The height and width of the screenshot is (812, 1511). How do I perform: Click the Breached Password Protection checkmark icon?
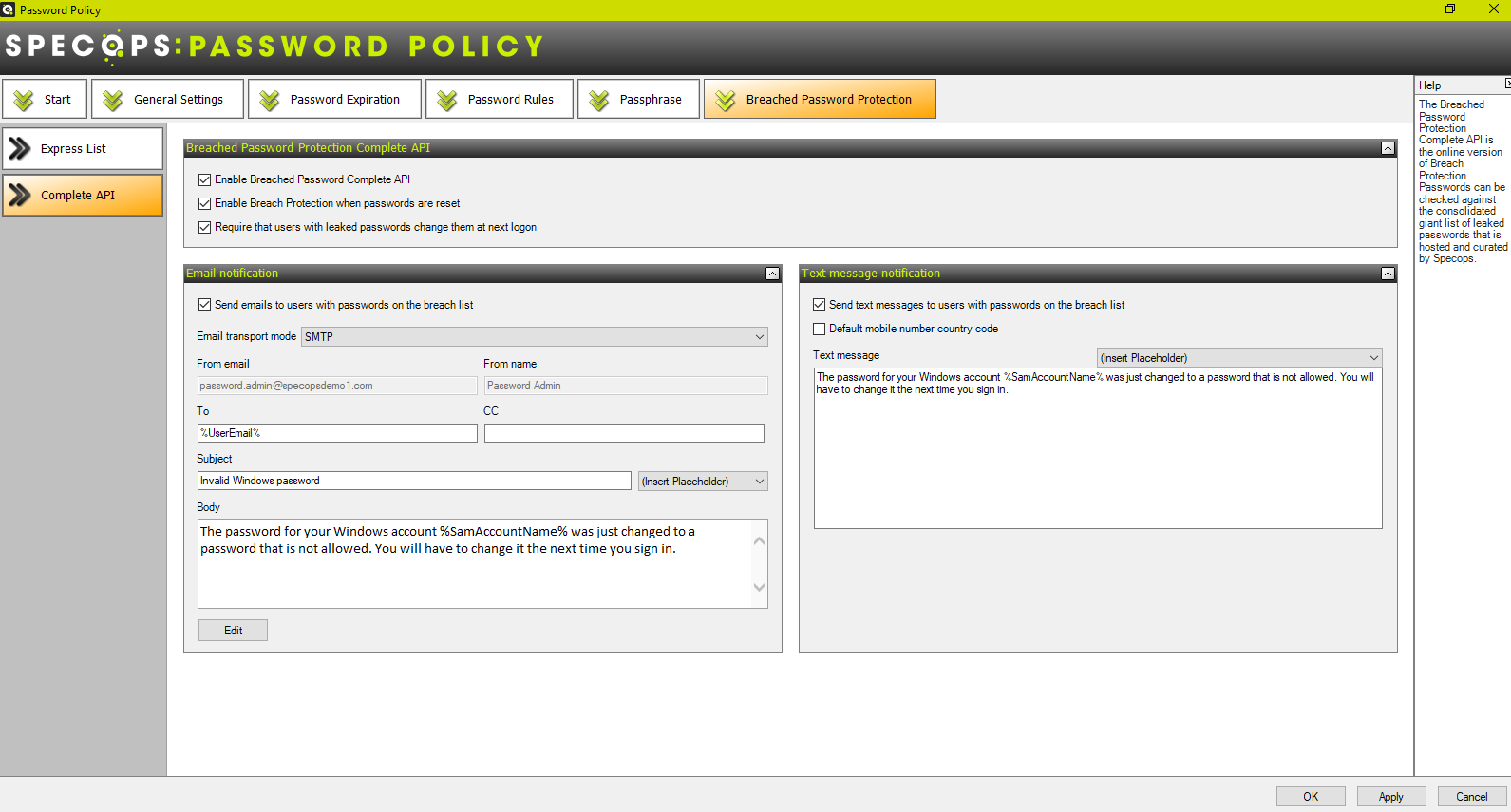[x=726, y=100]
